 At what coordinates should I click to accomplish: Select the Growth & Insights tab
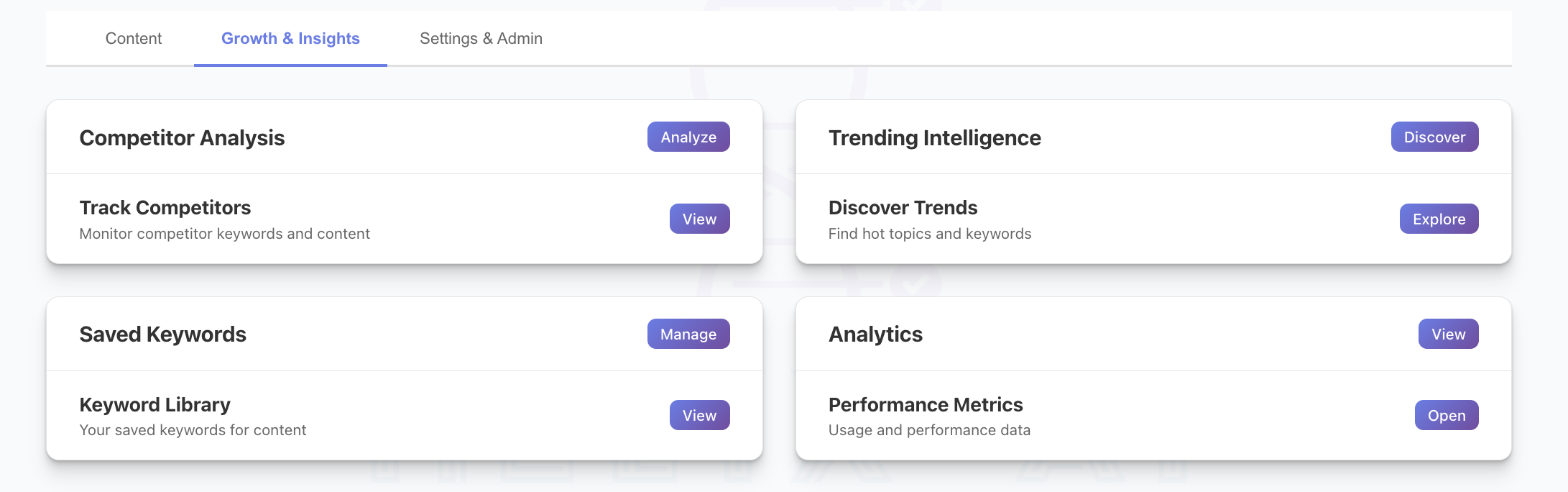point(290,39)
